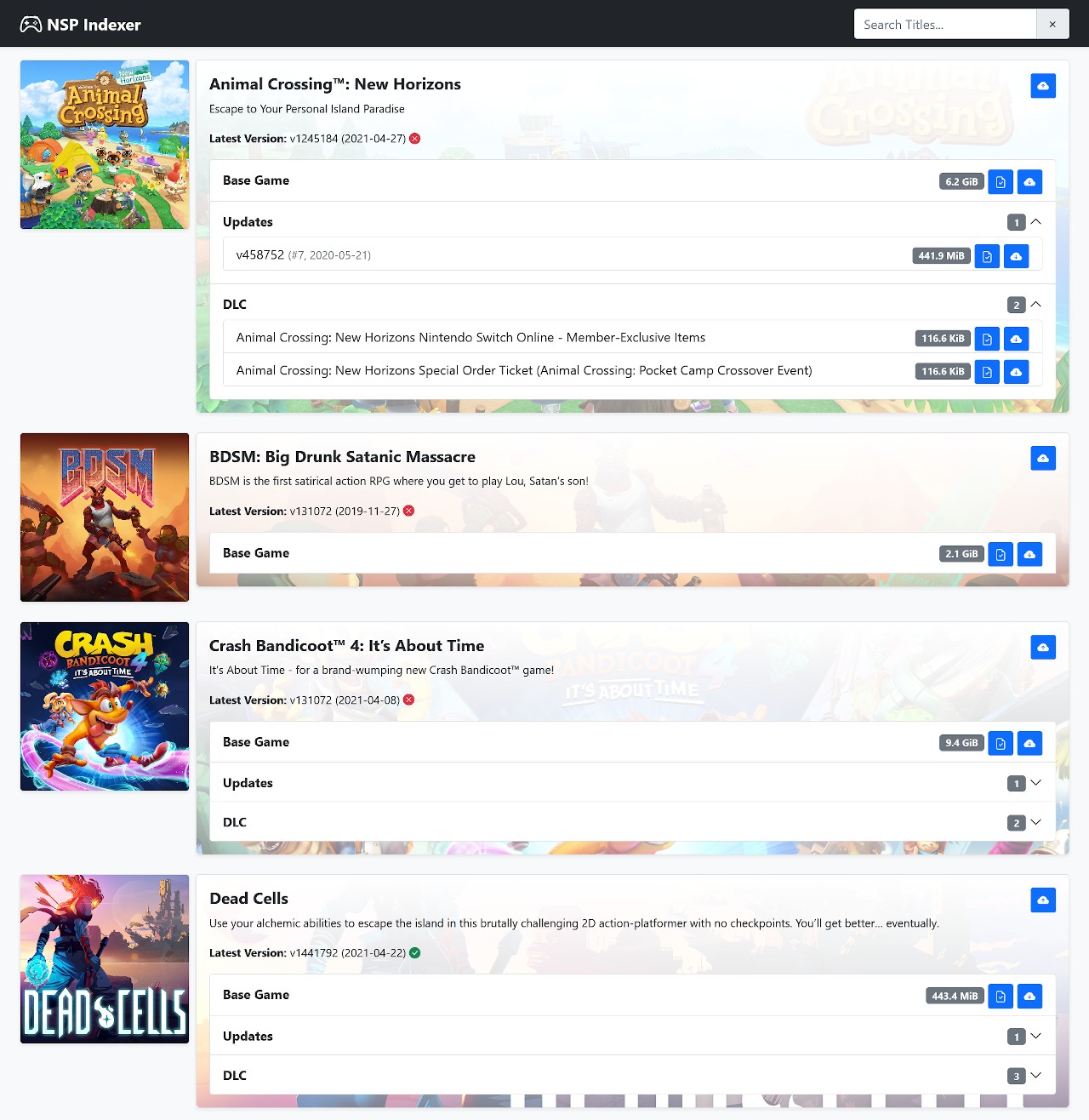Click green up-to-date status icon for Dead Cells
The image size is (1089, 1120).
click(x=415, y=953)
